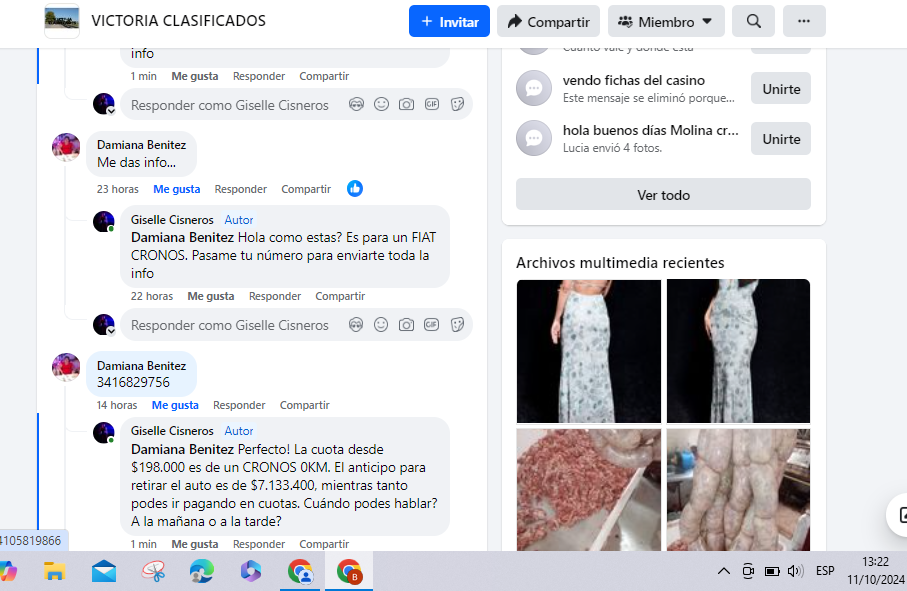Open File Explorer from the taskbar

[x=54, y=571]
